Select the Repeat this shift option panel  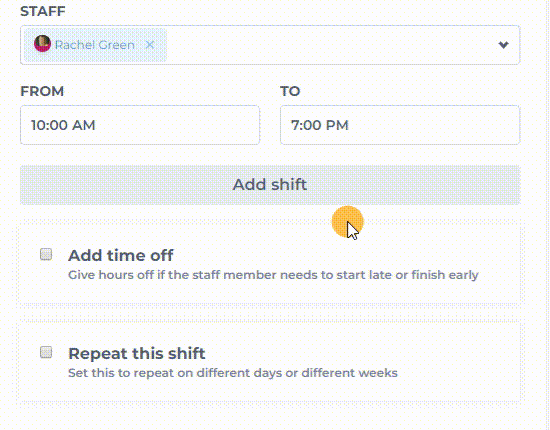coord(270,361)
